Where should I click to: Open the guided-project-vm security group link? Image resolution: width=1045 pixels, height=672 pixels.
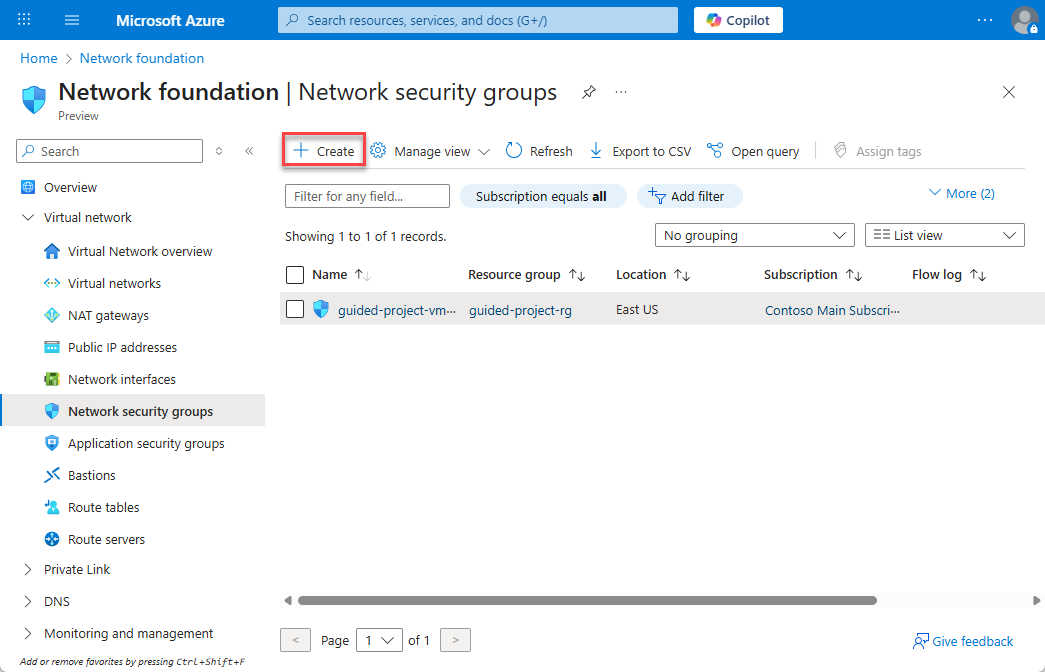click(x=397, y=310)
